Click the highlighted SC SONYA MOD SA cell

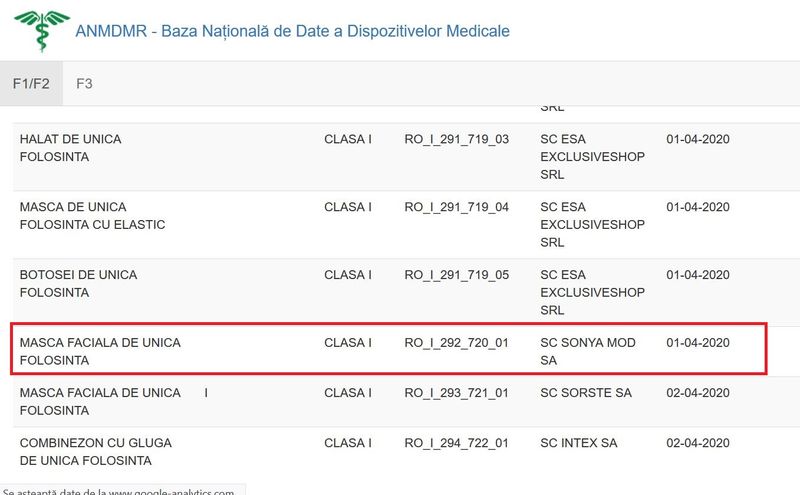(x=588, y=352)
